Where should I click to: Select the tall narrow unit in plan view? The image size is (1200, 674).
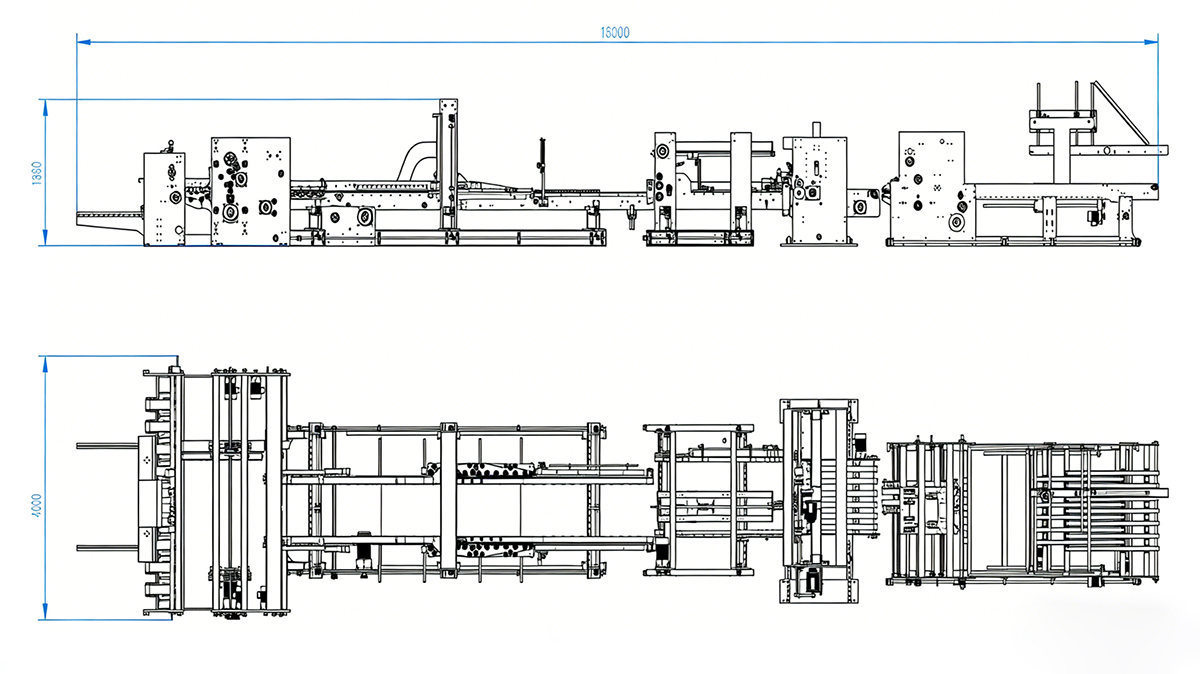818,500
